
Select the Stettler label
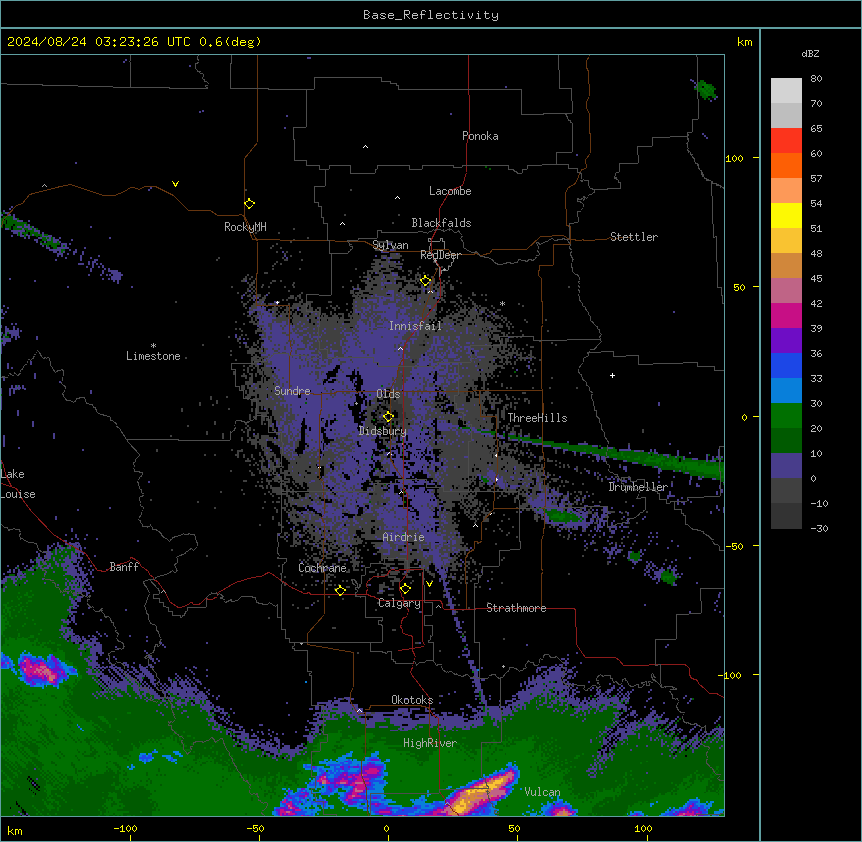pos(634,237)
